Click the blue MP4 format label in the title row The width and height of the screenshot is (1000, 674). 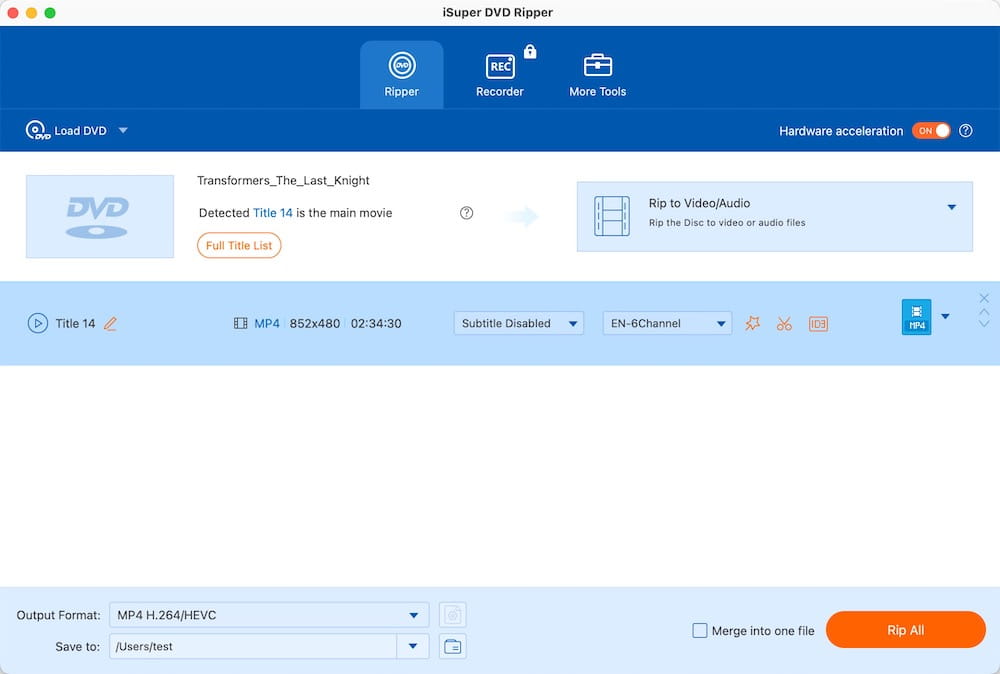(267, 323)
